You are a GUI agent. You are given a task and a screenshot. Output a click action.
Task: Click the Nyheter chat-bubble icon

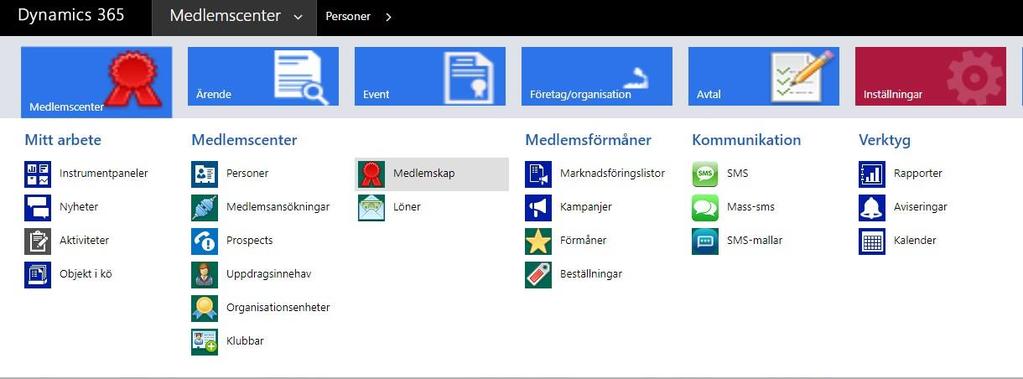tap(37, 207)
